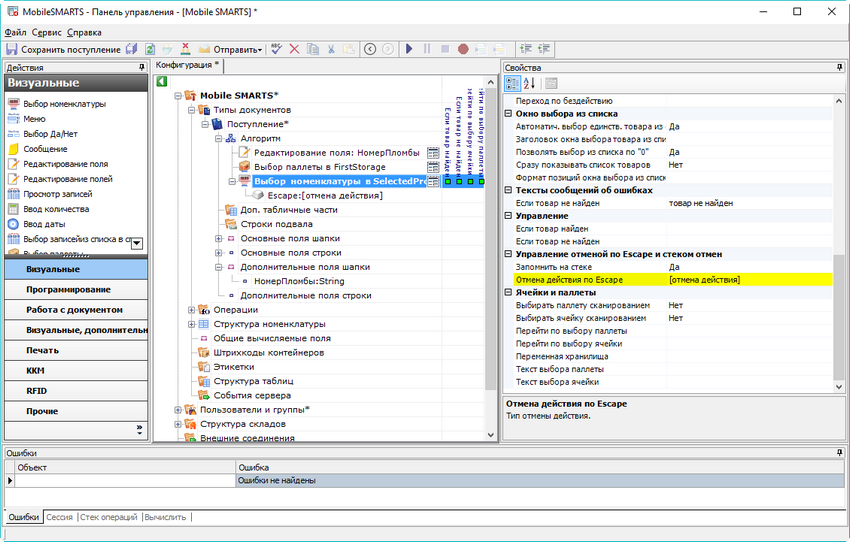Collapse Ячейки и паллеты category
This screenshot has height=542, width=850.
coord(508,293)
